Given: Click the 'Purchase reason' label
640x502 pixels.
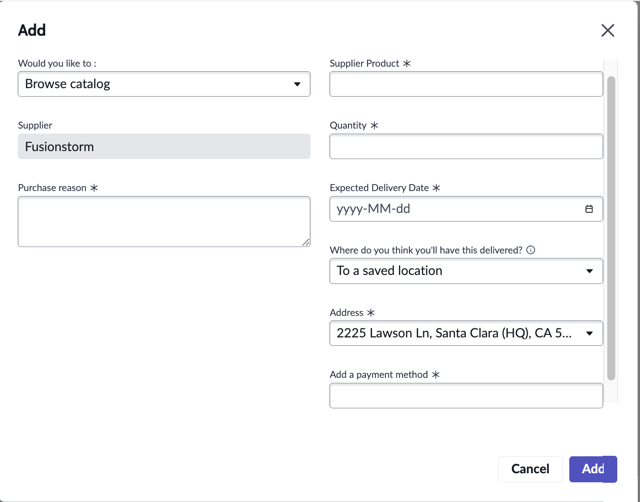Looking at the screenshot, I should pyautogui.click(x=52, y=188).
